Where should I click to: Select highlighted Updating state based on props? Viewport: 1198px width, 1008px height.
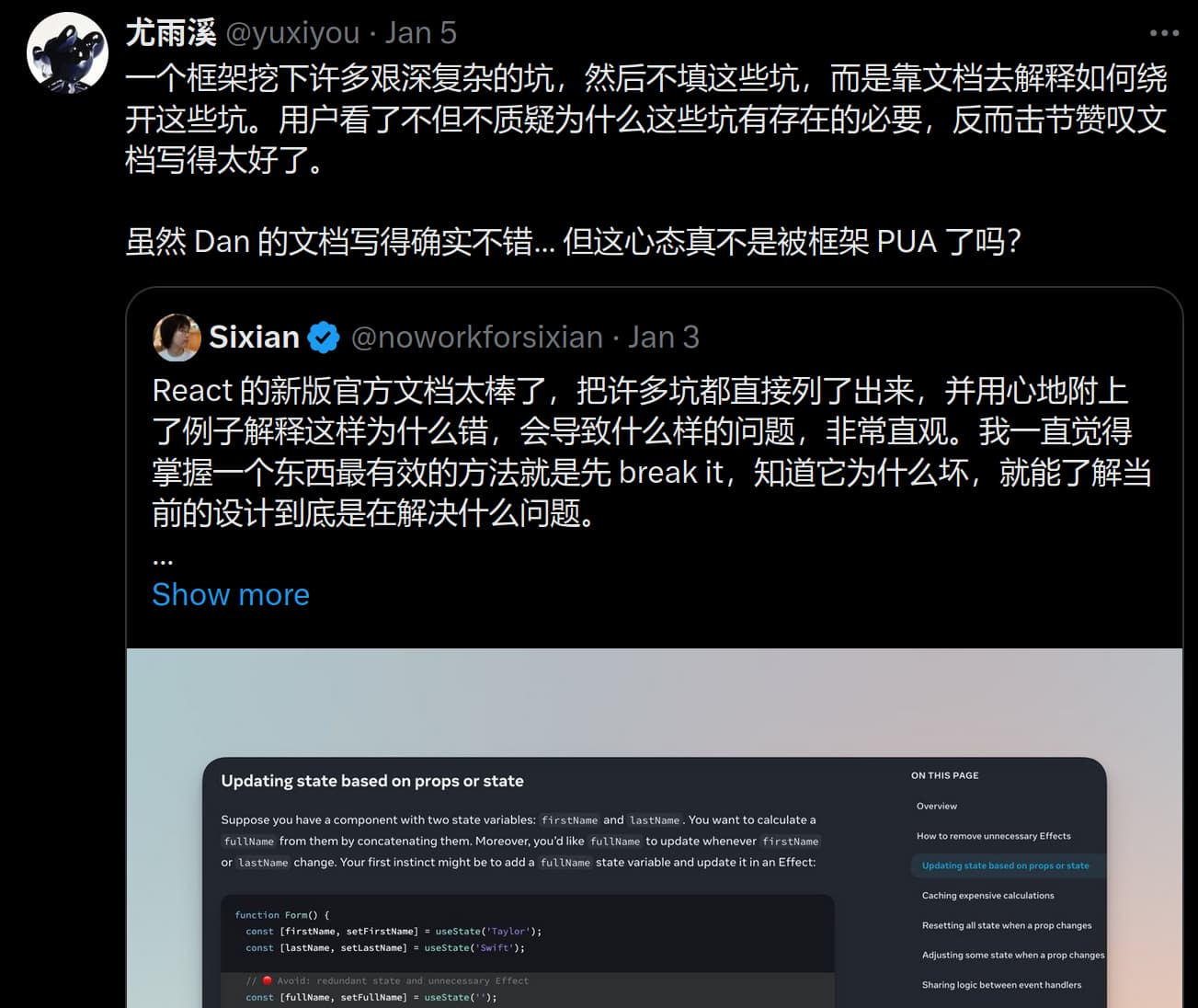coord(1005,865)
